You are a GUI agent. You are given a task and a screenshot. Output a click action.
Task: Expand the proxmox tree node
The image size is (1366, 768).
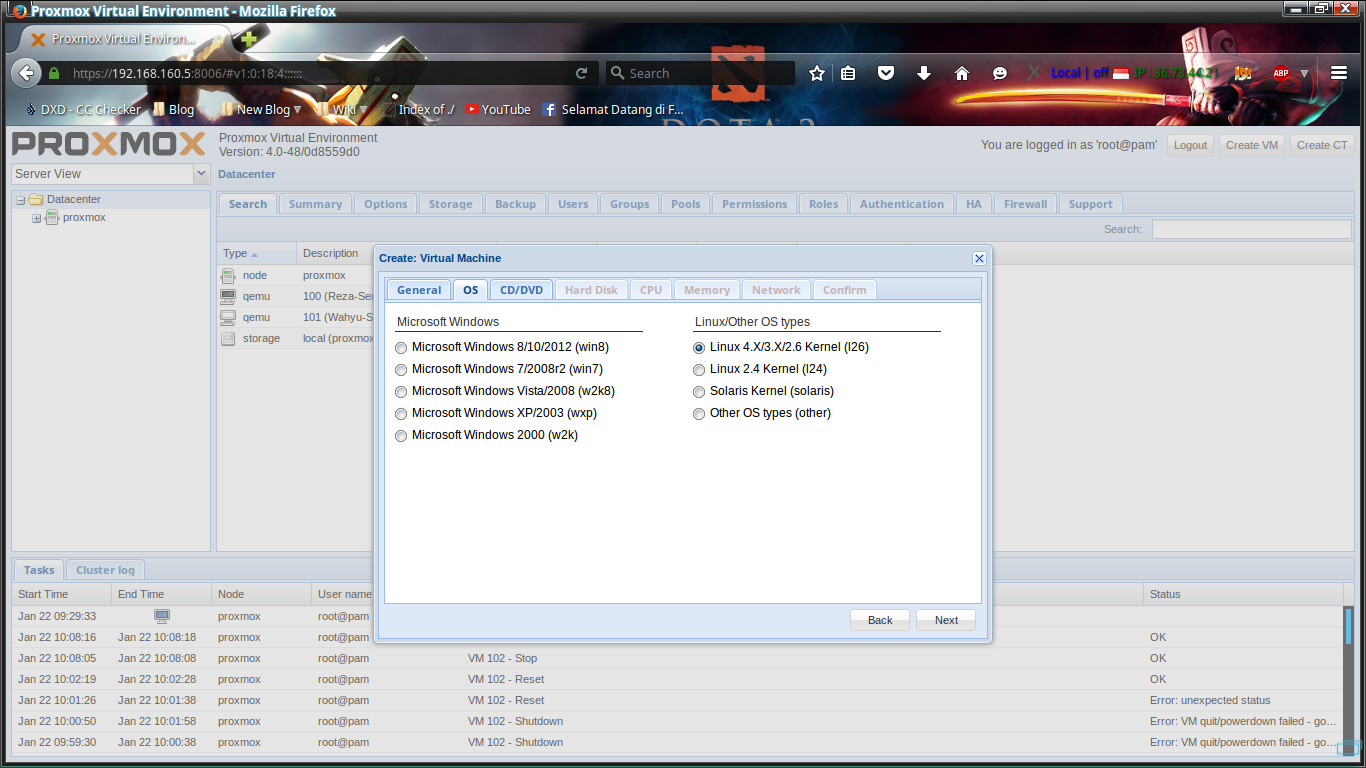click(x=37, y=218)
